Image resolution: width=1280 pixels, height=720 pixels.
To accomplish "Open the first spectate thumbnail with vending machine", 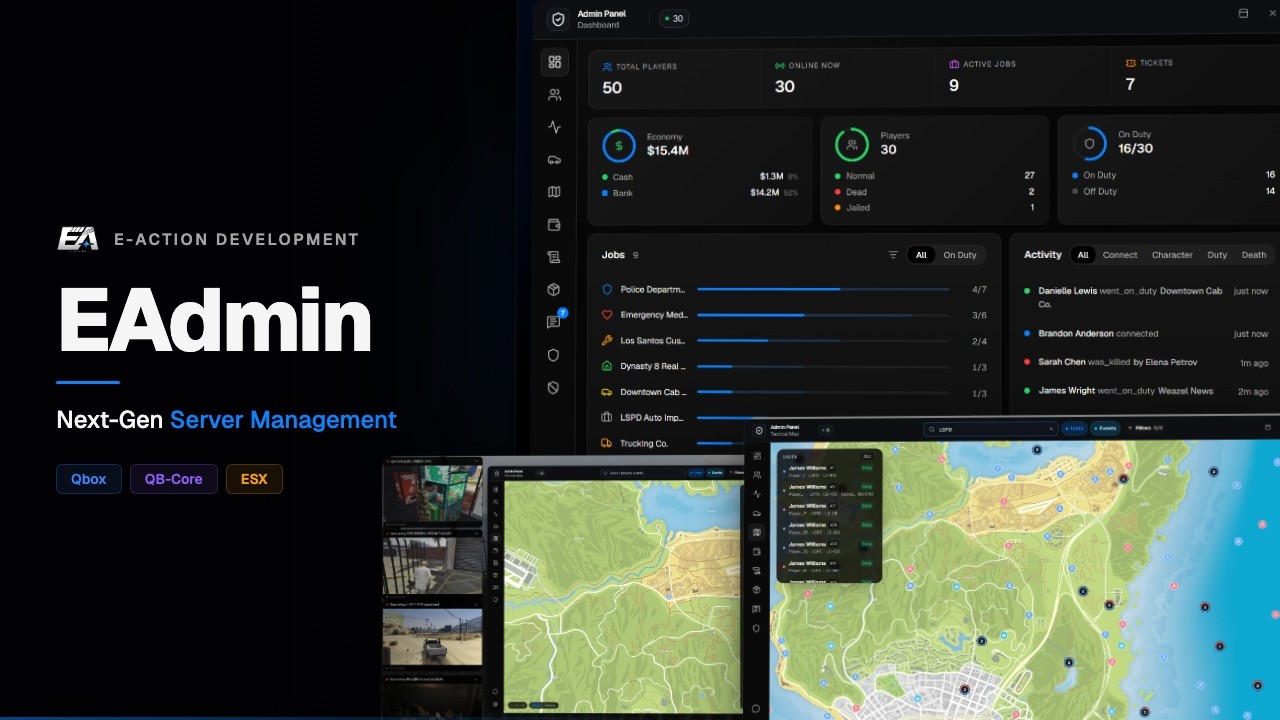I will coord(432,495).
